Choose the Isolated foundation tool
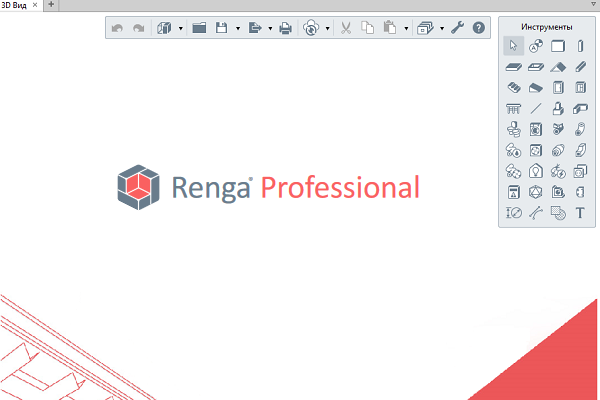 [x=558, y=109]
